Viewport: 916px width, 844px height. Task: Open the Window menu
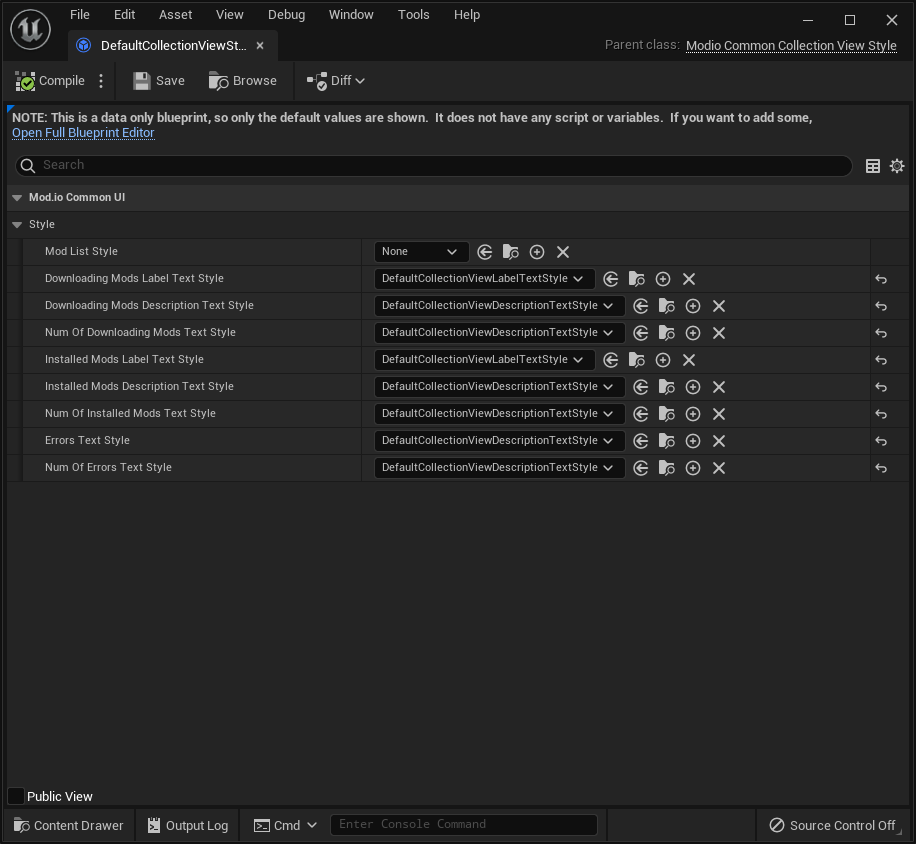351,15
